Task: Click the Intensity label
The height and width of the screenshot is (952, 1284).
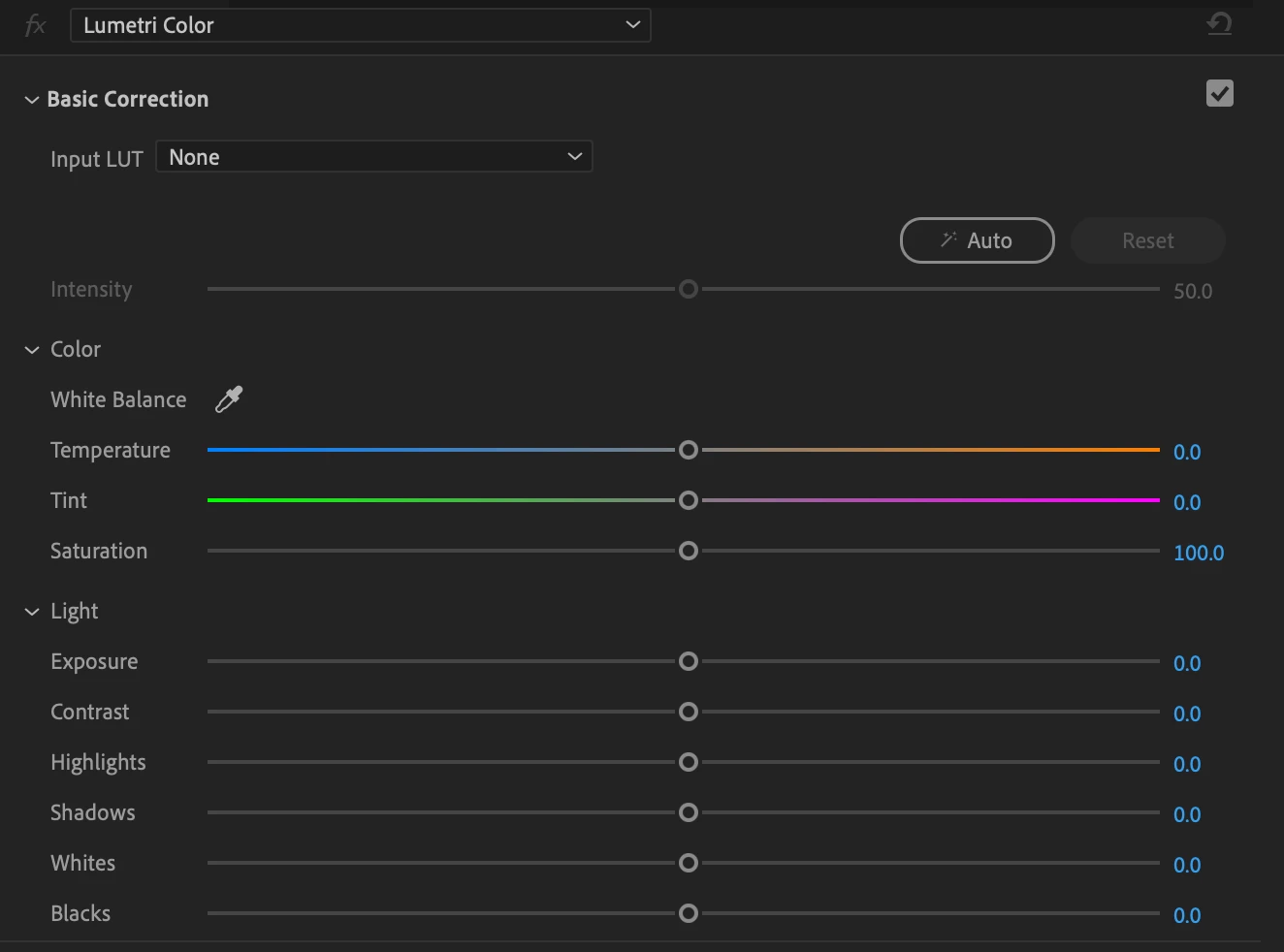Action: (91, 290)
